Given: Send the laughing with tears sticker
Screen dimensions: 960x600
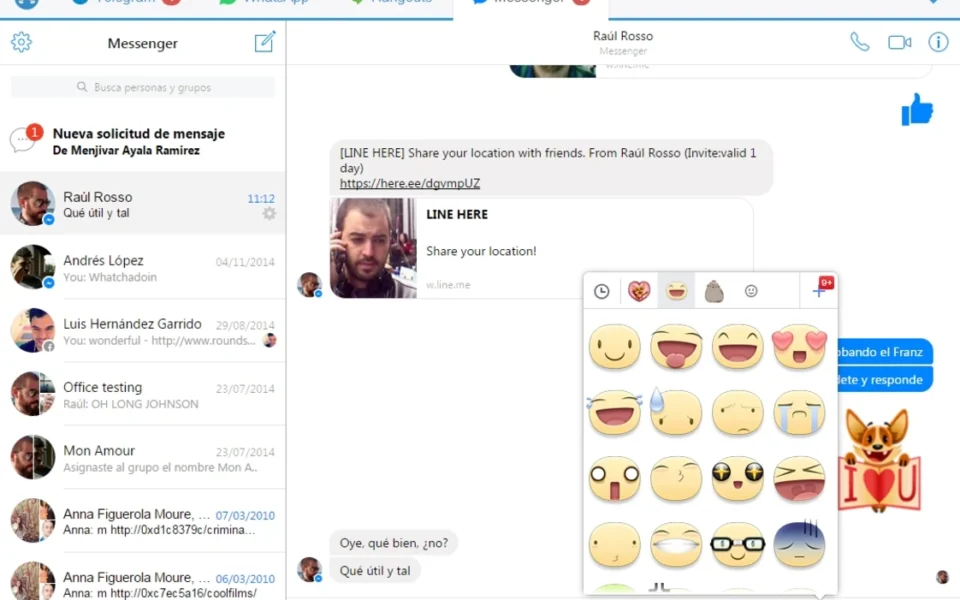Looking at the screenshot, I should [615, 412].
